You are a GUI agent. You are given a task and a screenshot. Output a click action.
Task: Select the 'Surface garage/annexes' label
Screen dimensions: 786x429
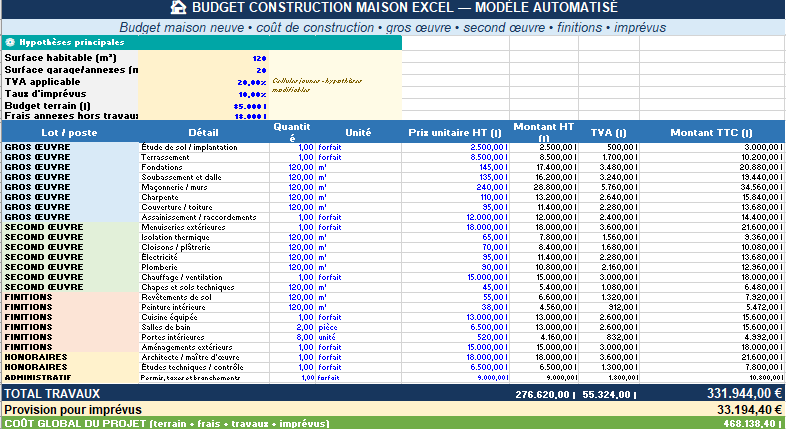pyautogui.click(x=71, y=70)
